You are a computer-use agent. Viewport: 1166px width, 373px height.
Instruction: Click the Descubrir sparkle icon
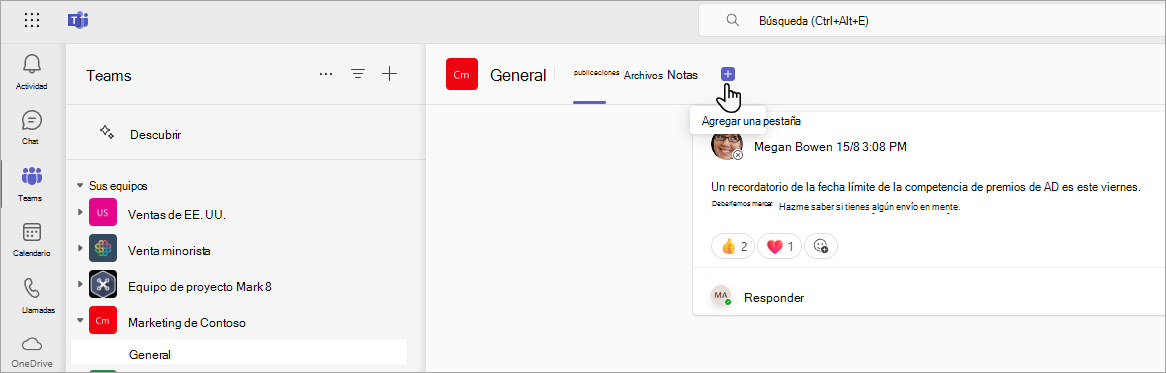point(106,132)
